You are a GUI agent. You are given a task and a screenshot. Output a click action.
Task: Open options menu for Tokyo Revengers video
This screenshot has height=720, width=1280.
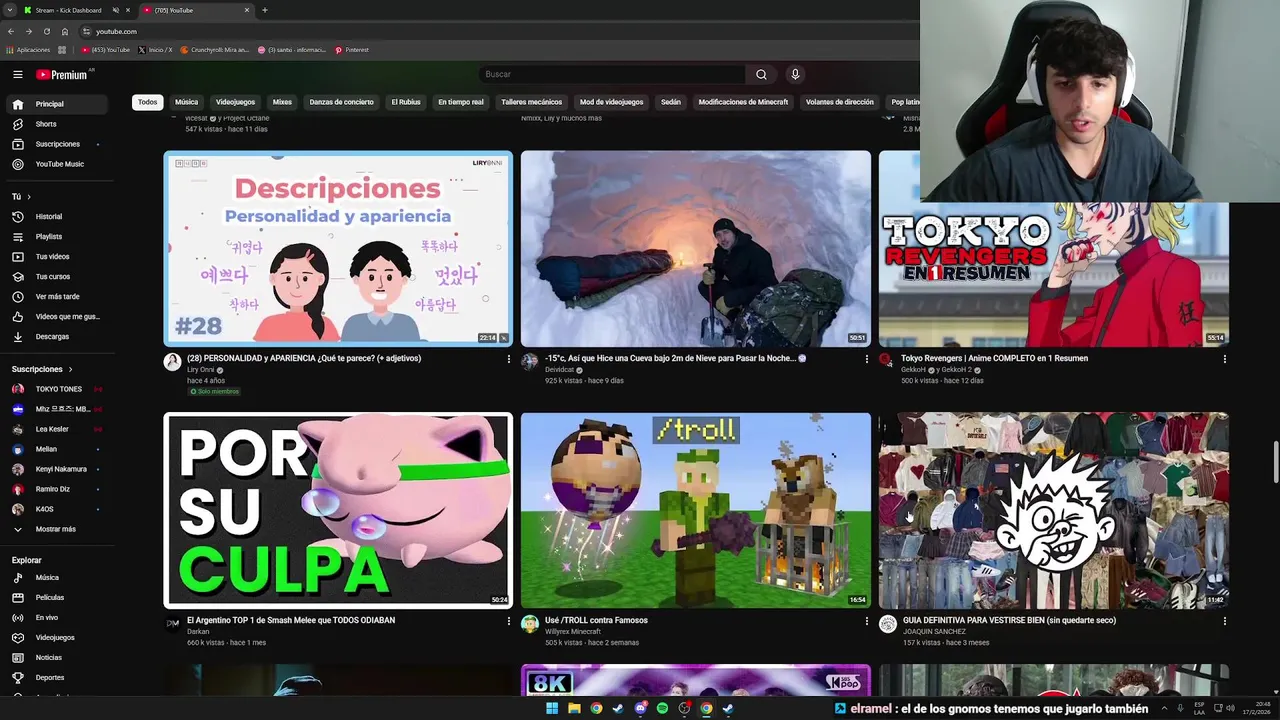tap(1224, 359)
